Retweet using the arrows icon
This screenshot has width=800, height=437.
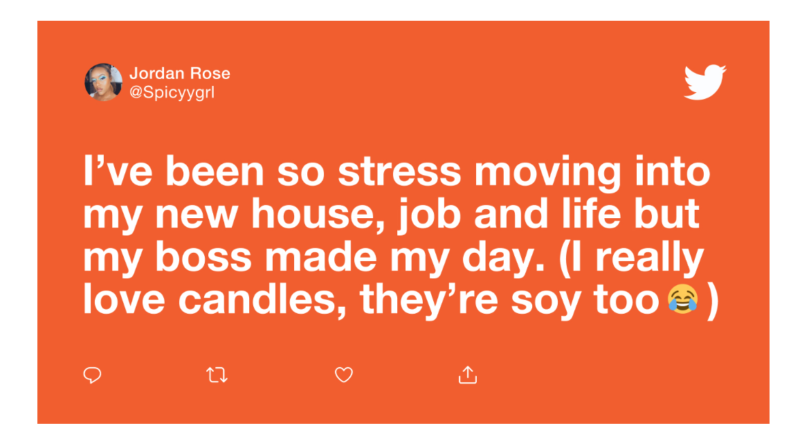[217, 375]
